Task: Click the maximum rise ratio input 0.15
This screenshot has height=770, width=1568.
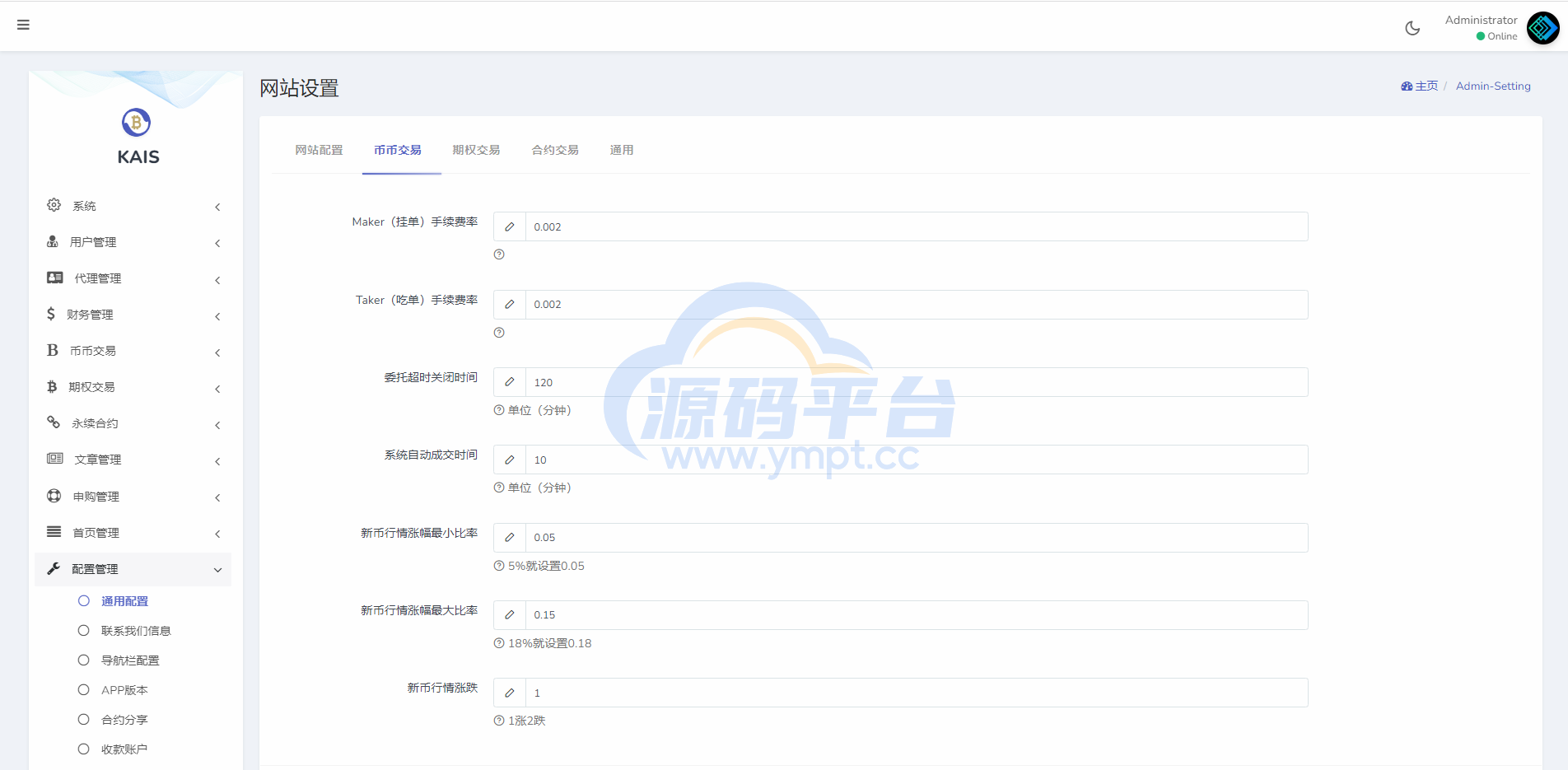Action: (917, 615)
